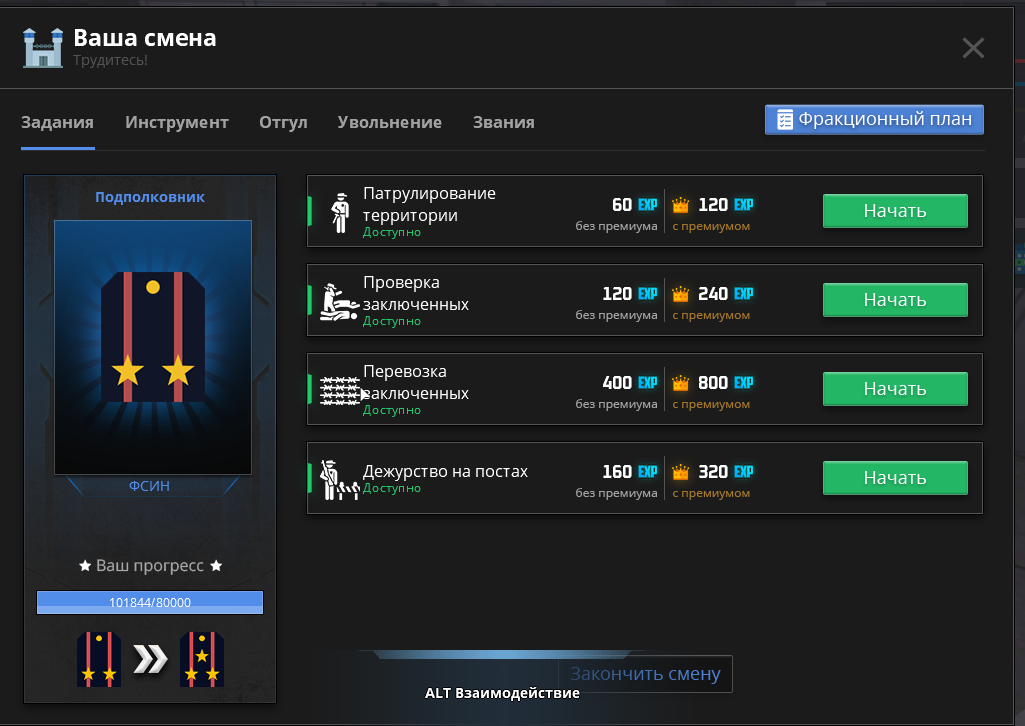Click the crown premium icon in the transport row
Screen dimensions: 1025x726
pos(681,384)
